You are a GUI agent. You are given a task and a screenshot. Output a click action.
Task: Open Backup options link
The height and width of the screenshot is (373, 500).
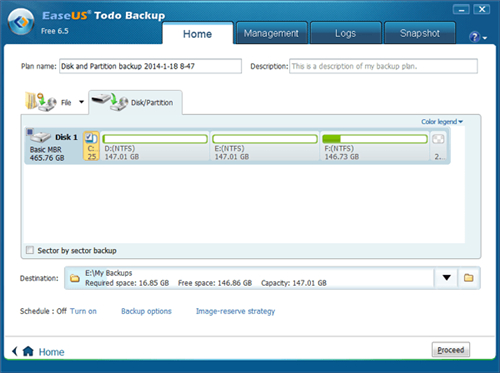pyautogui.click(x=146, y=311)
